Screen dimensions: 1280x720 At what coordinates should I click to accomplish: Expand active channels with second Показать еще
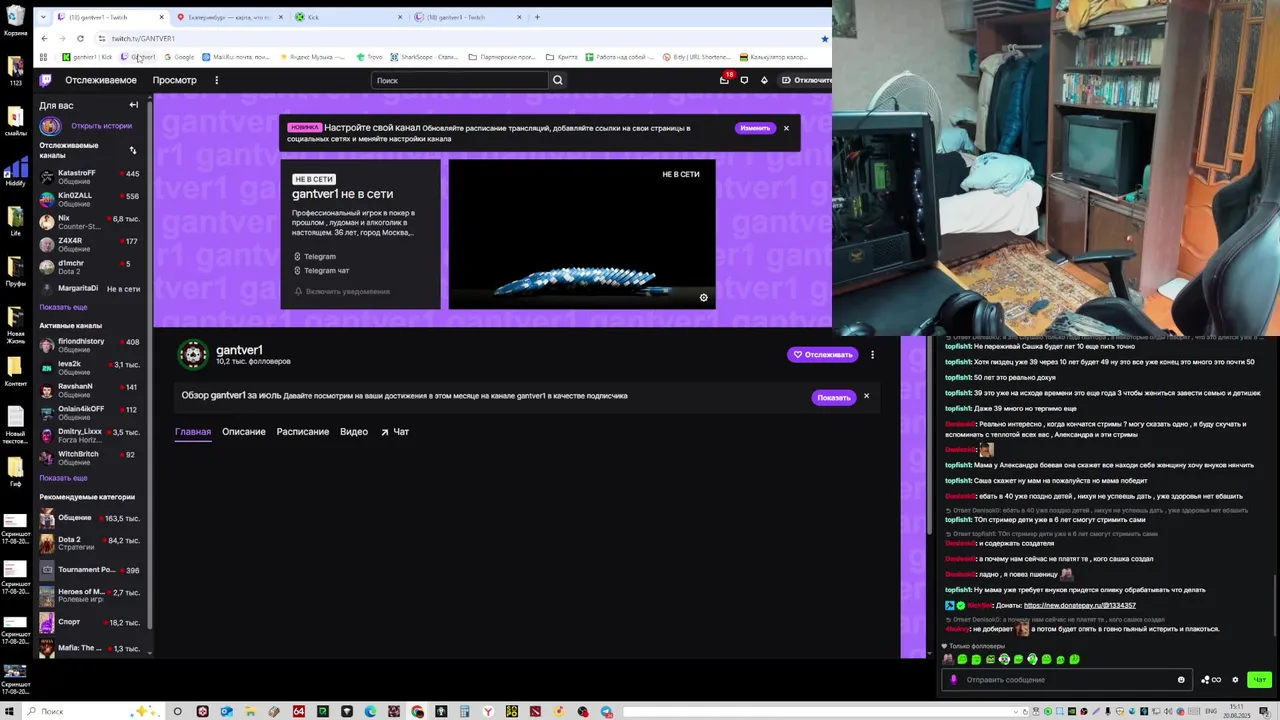click(x=63, y=478)
